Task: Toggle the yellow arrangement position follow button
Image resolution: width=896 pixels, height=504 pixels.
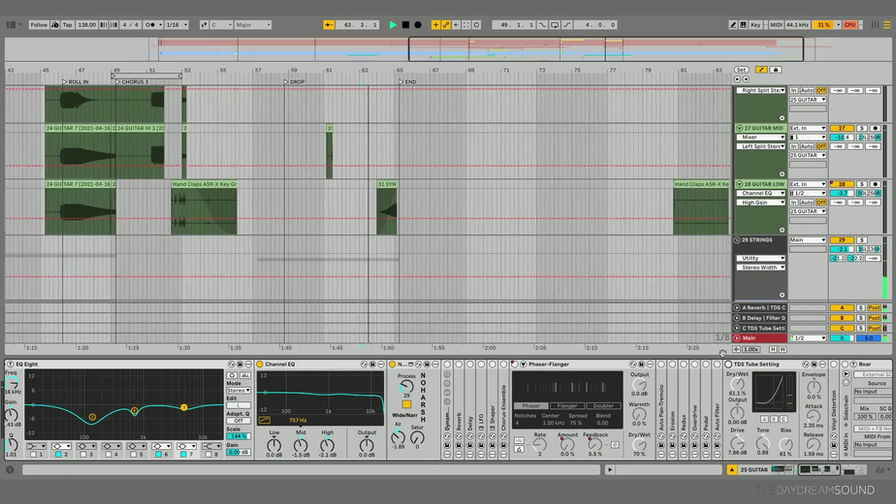Action: click(329, 25)
